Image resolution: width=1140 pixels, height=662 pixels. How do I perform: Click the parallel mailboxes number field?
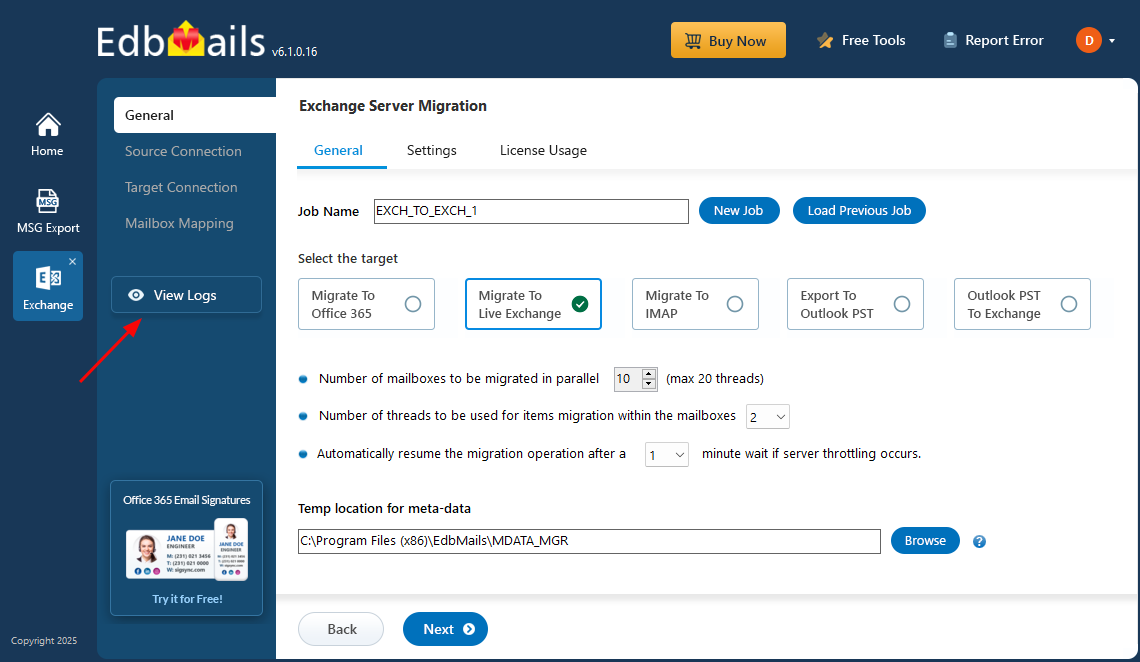[628, 379]
